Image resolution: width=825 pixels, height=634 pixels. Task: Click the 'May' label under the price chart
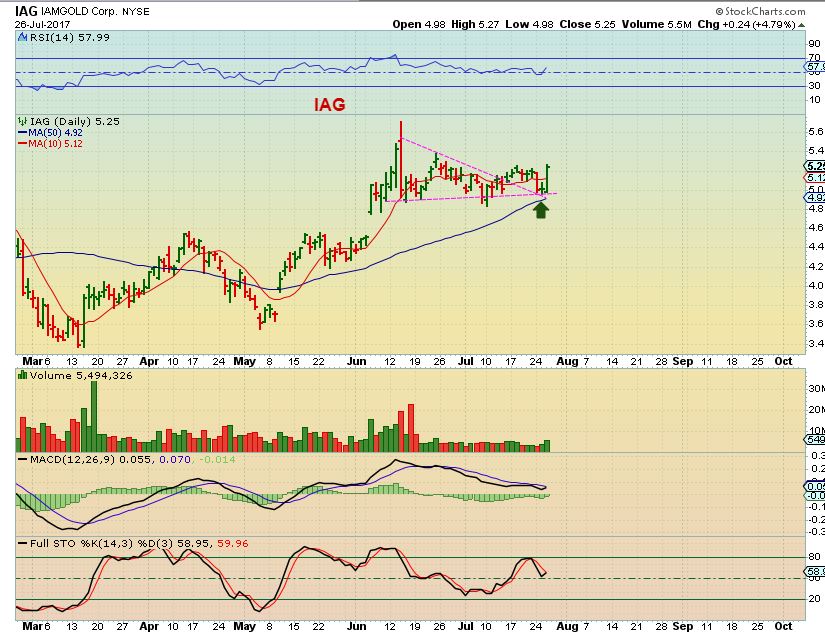(x=245, y=361)
